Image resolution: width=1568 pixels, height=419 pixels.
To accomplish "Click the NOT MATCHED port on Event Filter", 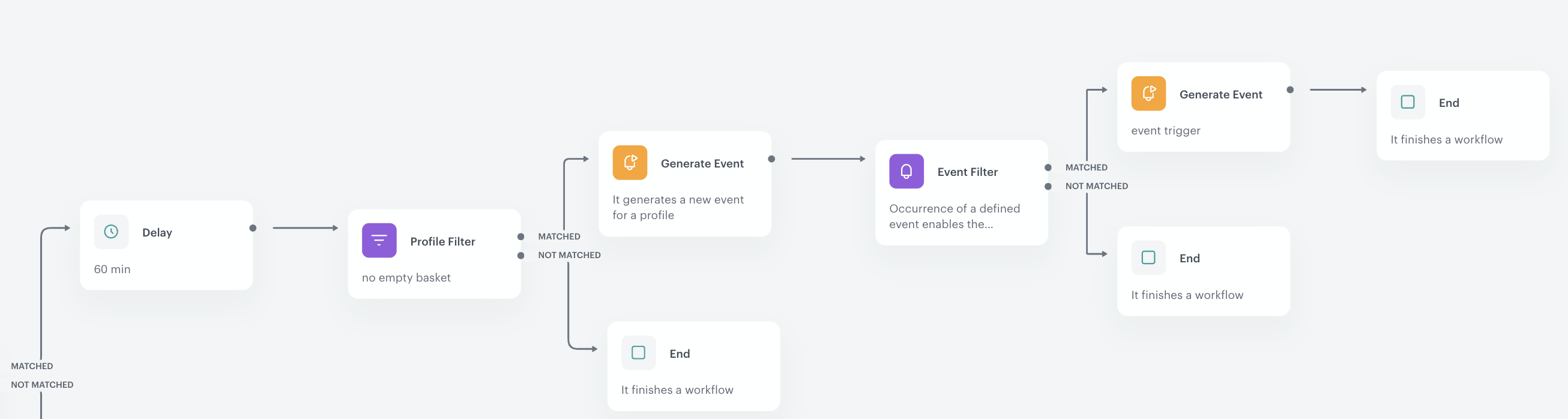I will pyautogui.click(x=1048, y=185).
